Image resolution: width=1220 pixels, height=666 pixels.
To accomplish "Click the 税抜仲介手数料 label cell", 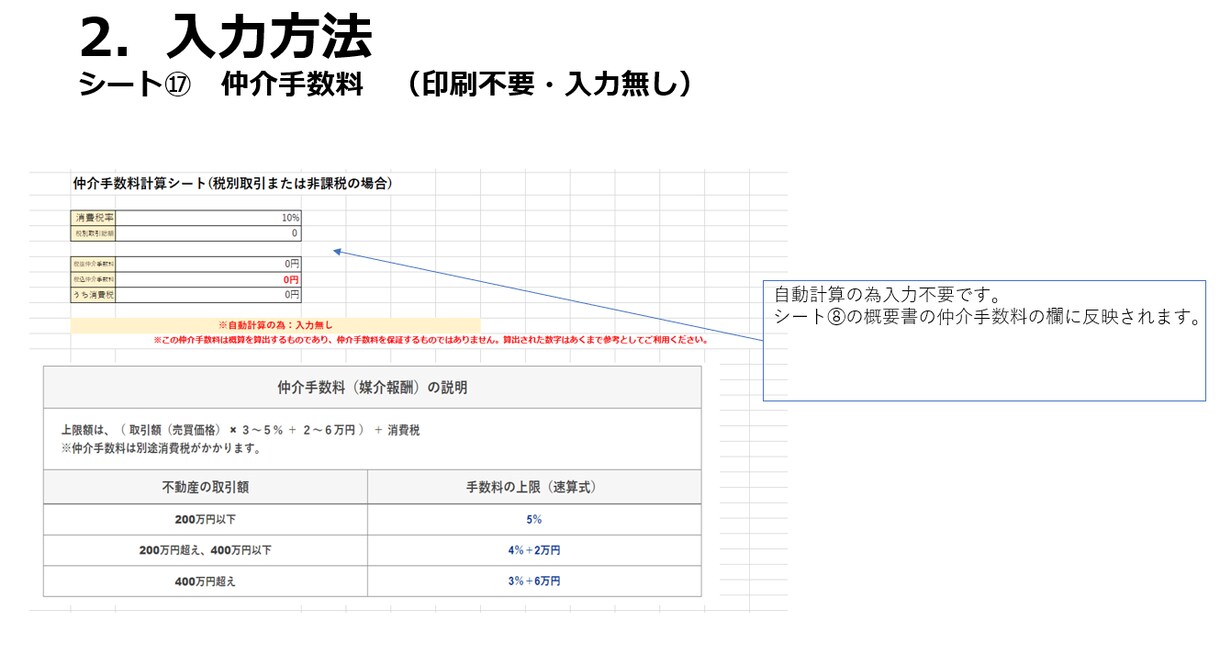I will point(94,264).
